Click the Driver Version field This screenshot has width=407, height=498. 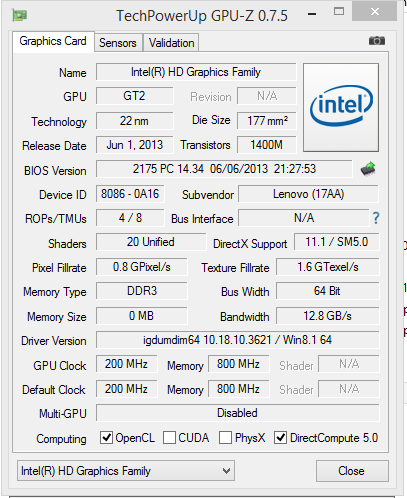[238, 340]
